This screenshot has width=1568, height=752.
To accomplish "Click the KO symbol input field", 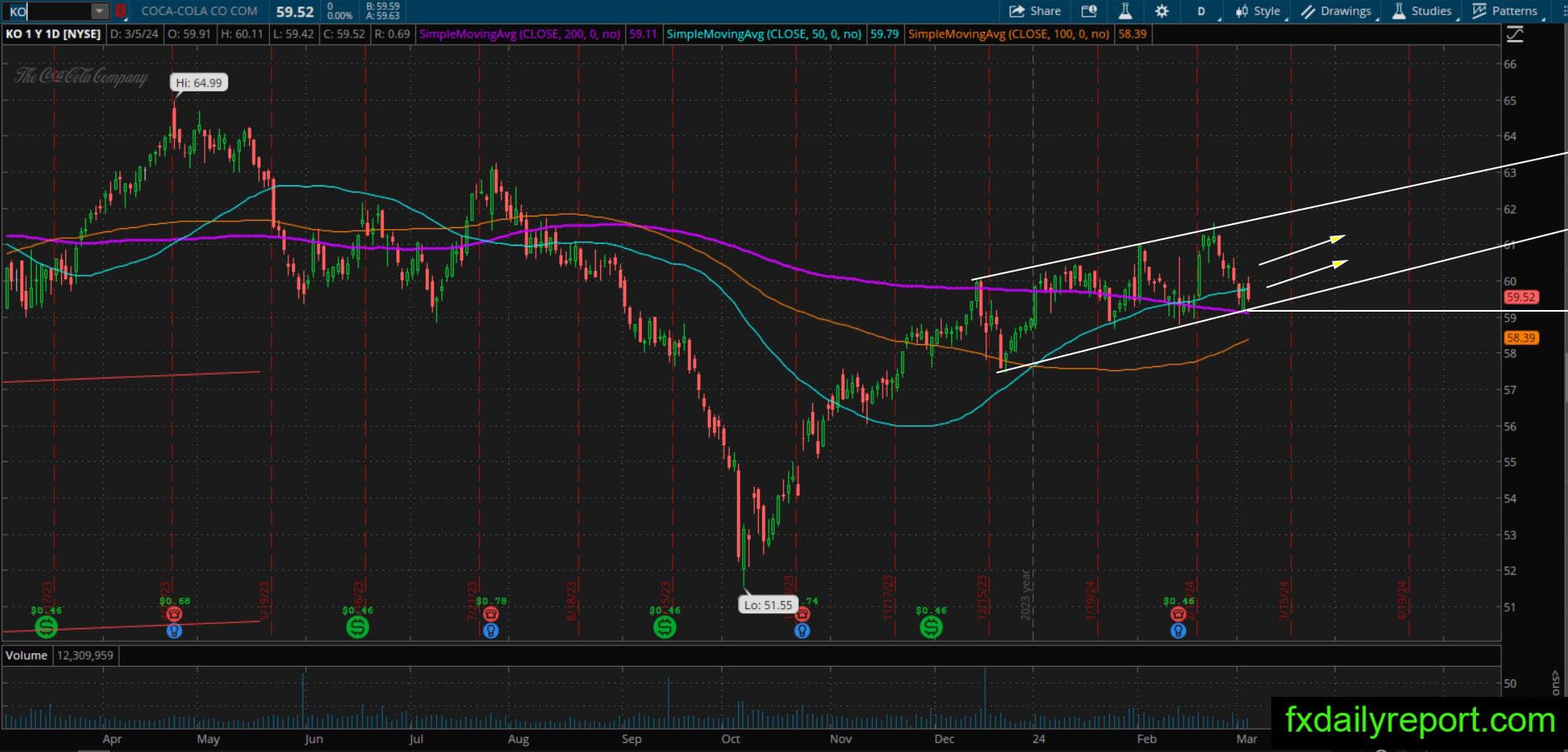I will 47,11.
